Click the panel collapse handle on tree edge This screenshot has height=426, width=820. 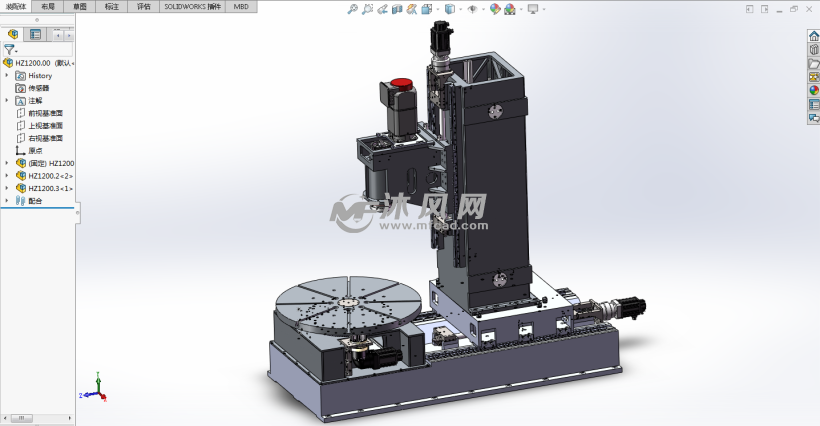(77, 213)
